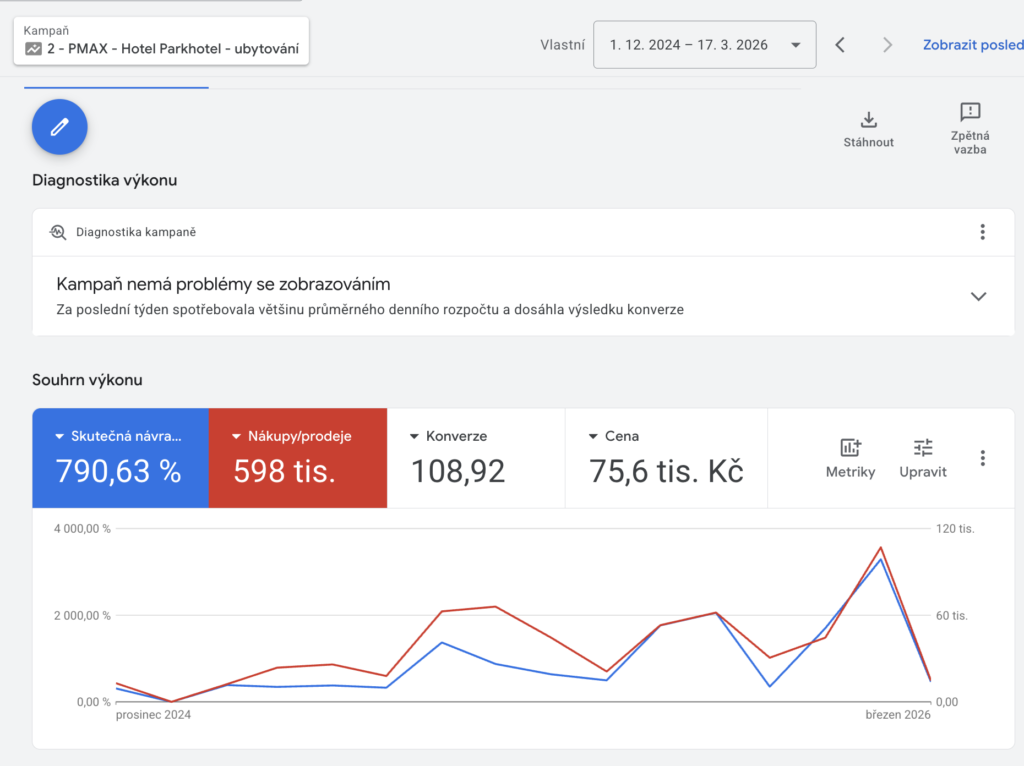The image size is (1024, 766).
Task: Expand the campaign diagnostics chevron
Action: (x=978, y=296)
